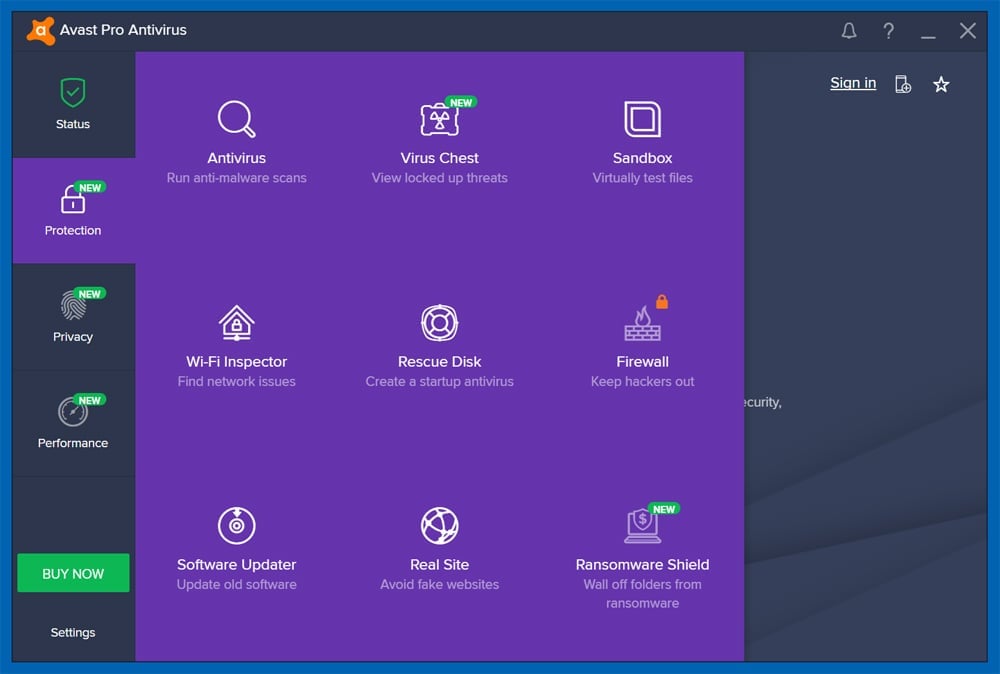Click 'Create a startup antivirus' text
Image resolution: width=1000 pixels, height=674 pixels.
click(439, 381)
